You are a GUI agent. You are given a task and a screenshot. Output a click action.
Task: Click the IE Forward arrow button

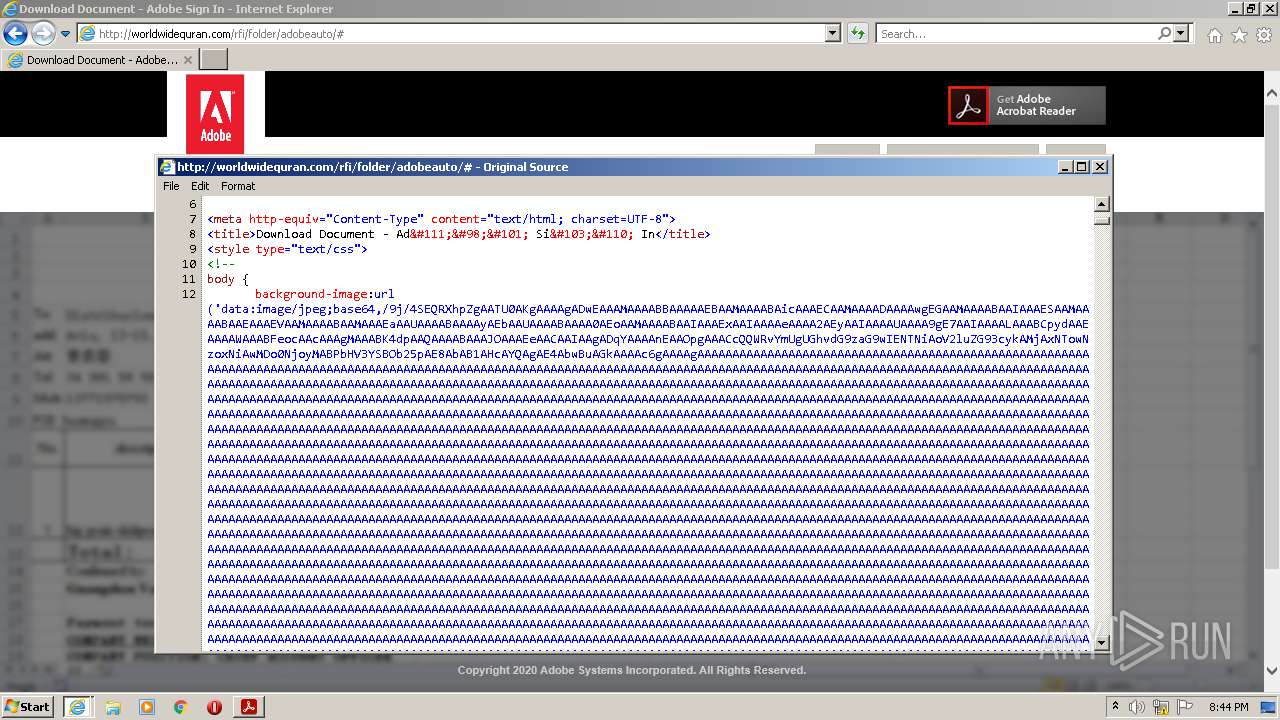[43, 33]
